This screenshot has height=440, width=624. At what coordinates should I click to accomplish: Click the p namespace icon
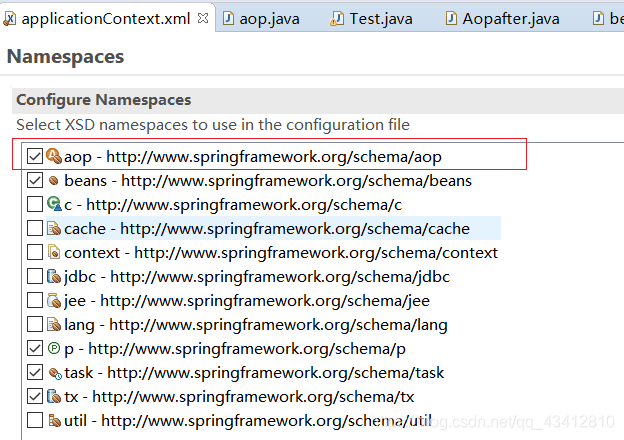(54, 348)
